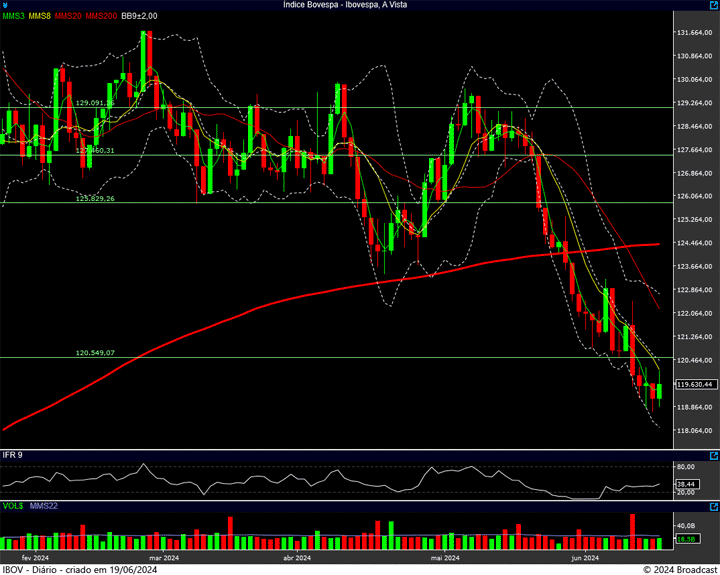Viewport: 720px width, 575px height.
Task: Select the MMS3 moving average label
Action: (x=14, y=16)
